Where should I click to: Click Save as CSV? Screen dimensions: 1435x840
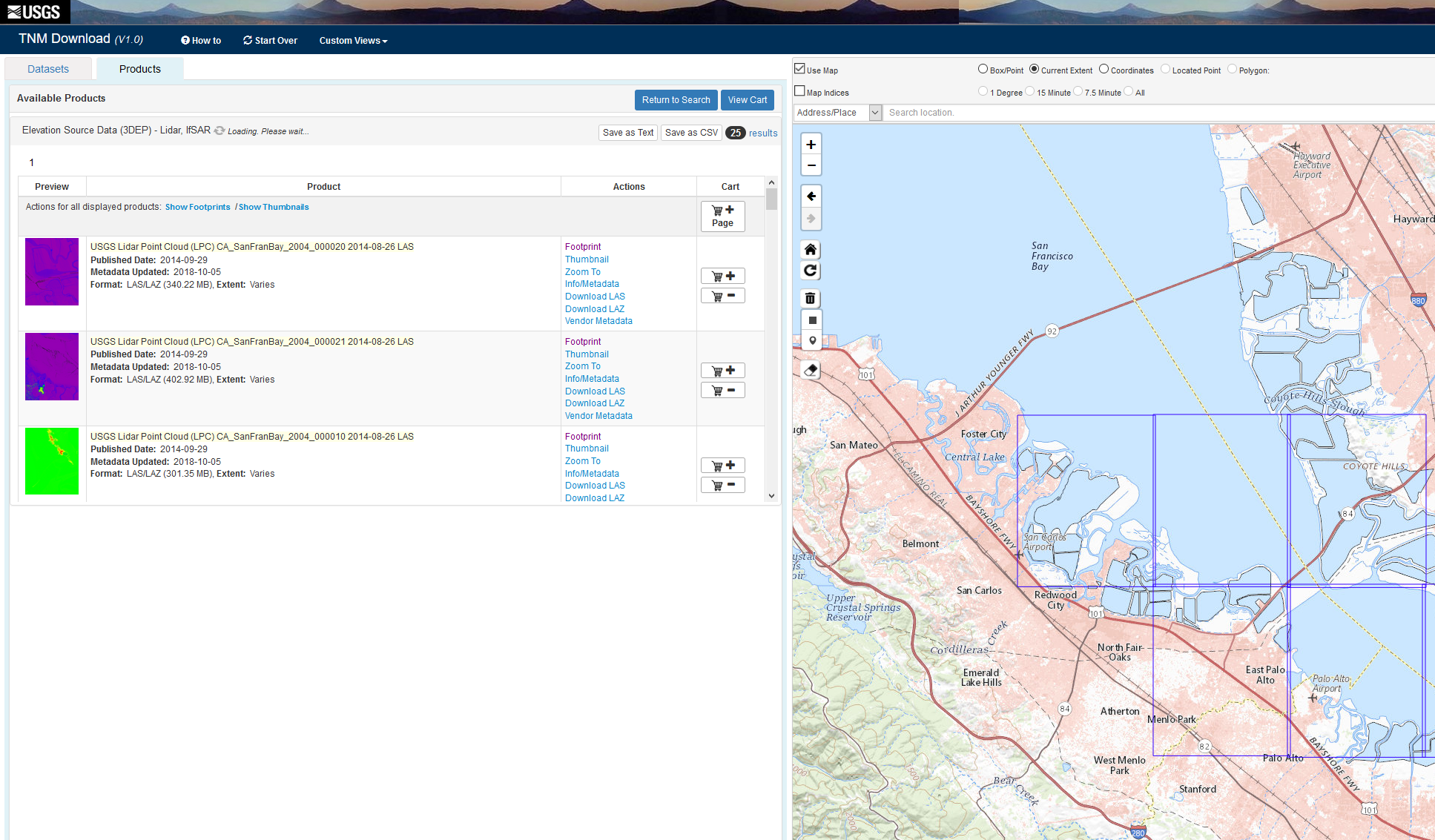pos(691,133)
